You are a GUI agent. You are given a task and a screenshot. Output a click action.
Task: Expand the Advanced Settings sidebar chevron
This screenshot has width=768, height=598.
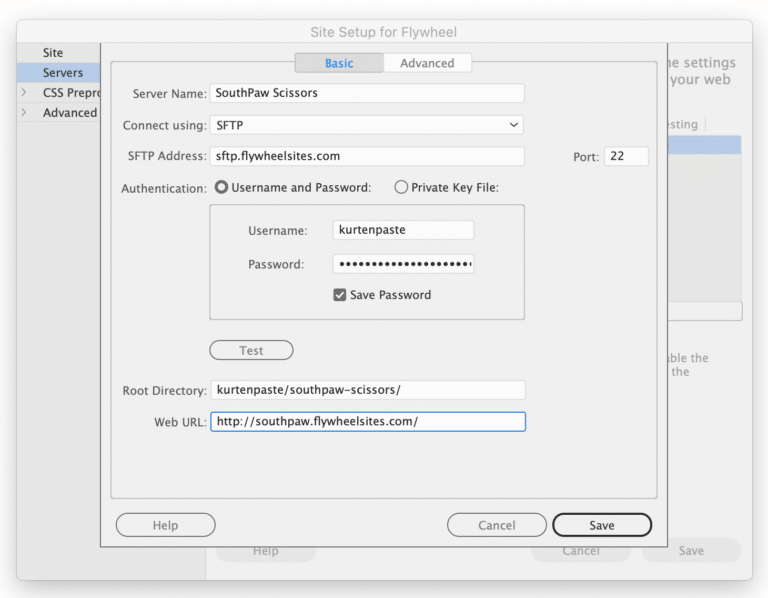coord(24,113)
